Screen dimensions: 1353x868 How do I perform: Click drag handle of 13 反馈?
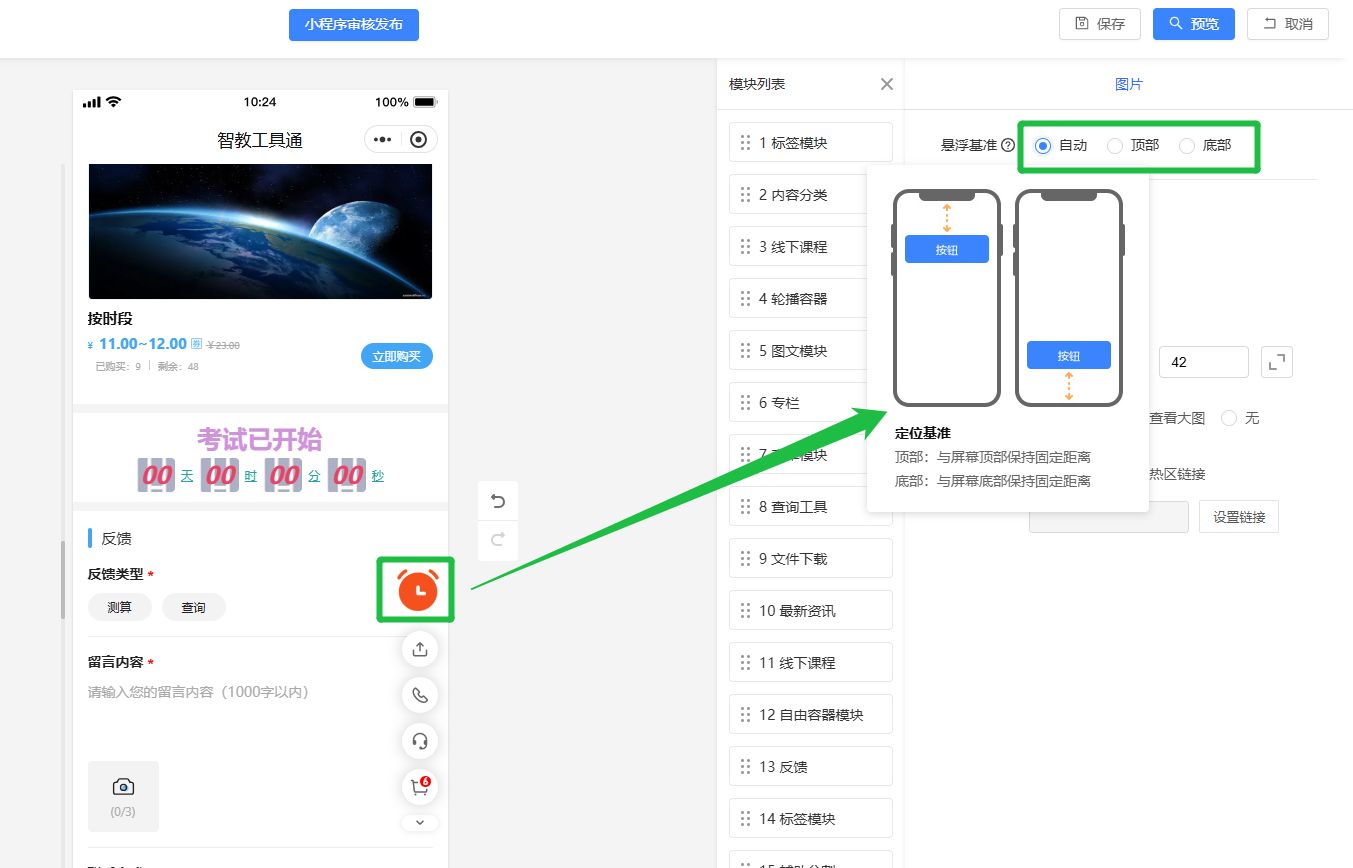click(745, 767)
